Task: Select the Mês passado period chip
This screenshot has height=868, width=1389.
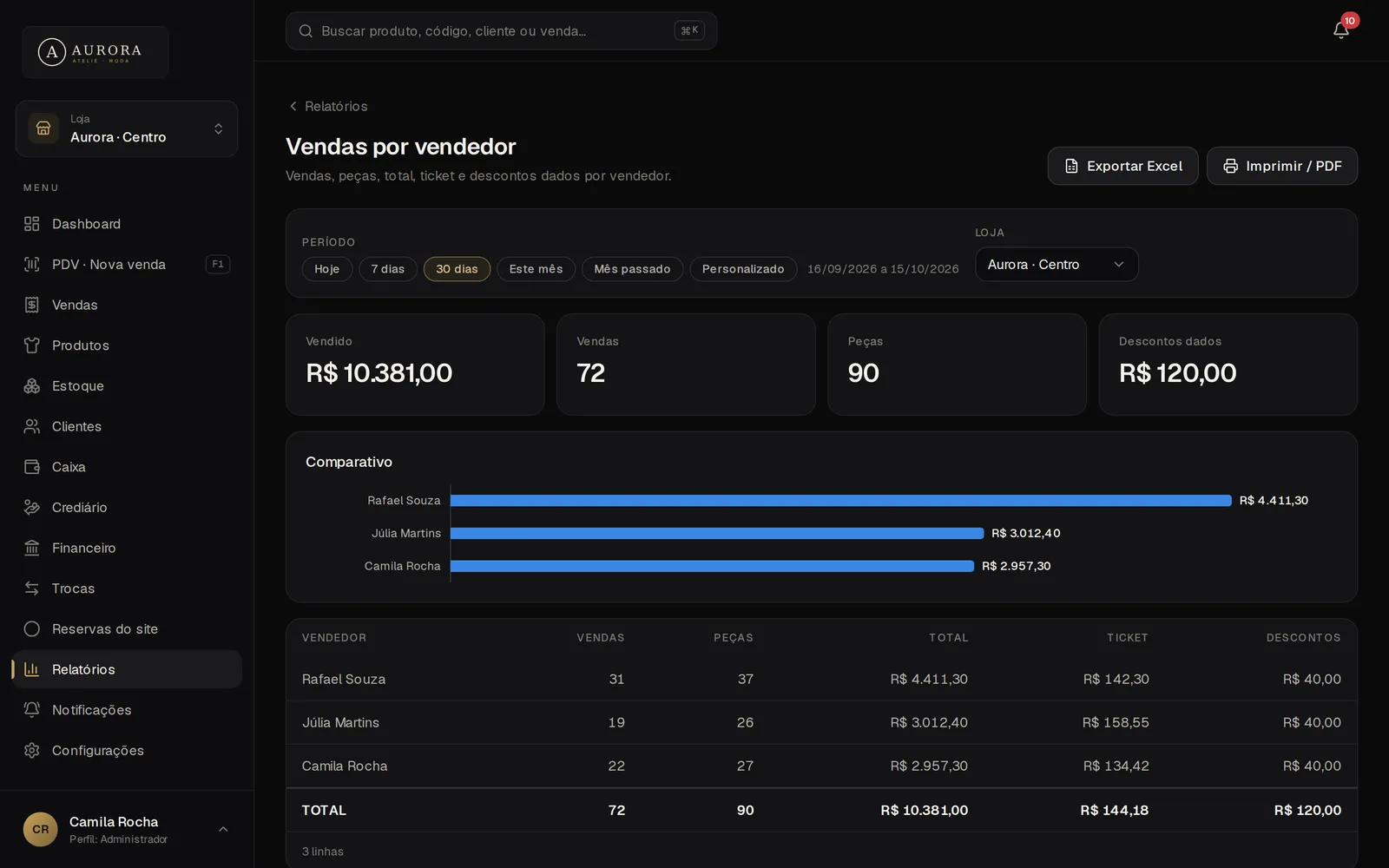Action: coord(632,269)
